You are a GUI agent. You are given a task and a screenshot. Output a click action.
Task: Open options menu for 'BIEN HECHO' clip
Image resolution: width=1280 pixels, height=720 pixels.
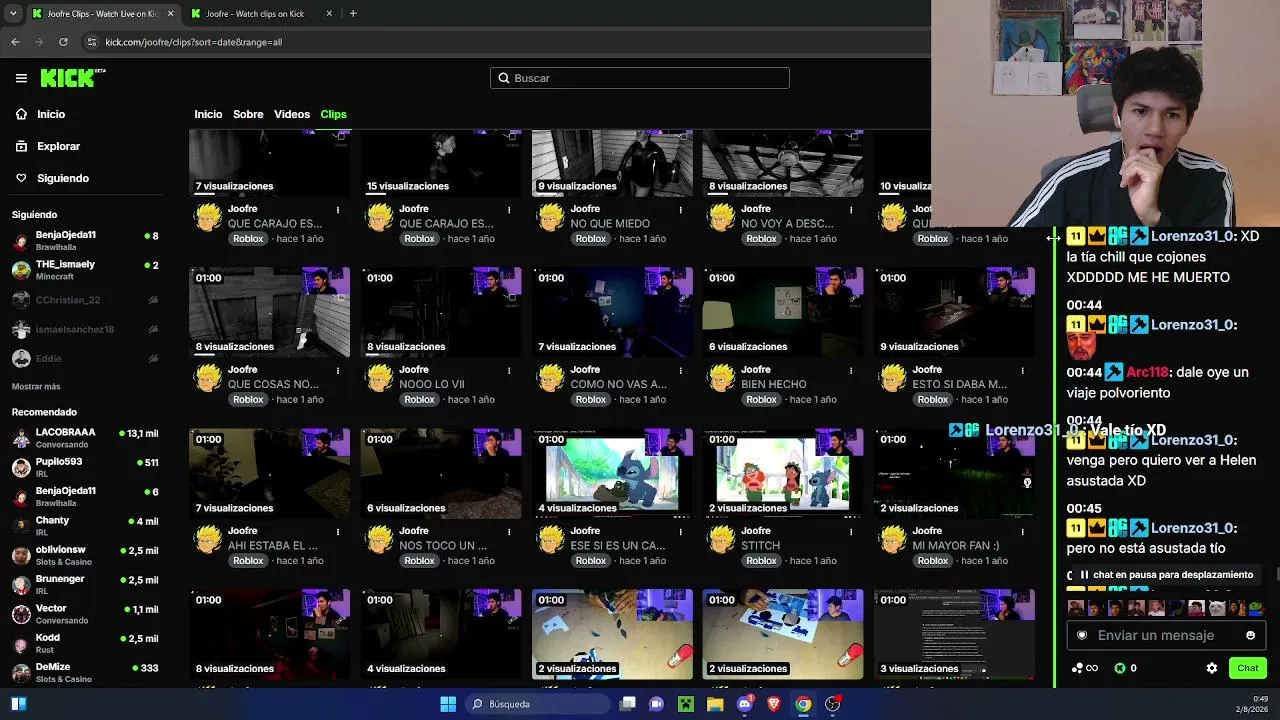pos(851,370)
